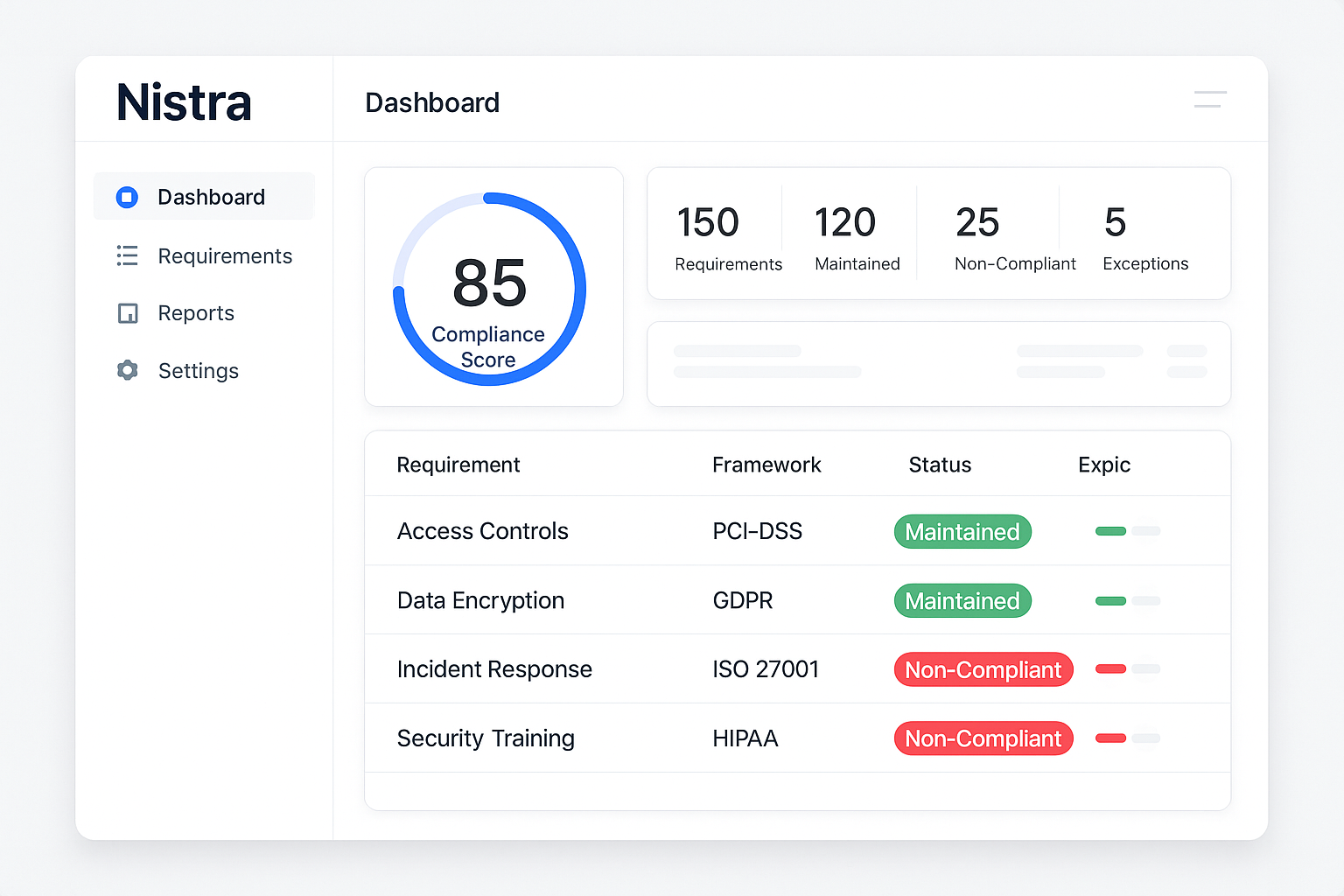Viewport: 1344px width, 896px height.
Task: Select the Dashboard icon in the sidebar
Action: (127, 197)
